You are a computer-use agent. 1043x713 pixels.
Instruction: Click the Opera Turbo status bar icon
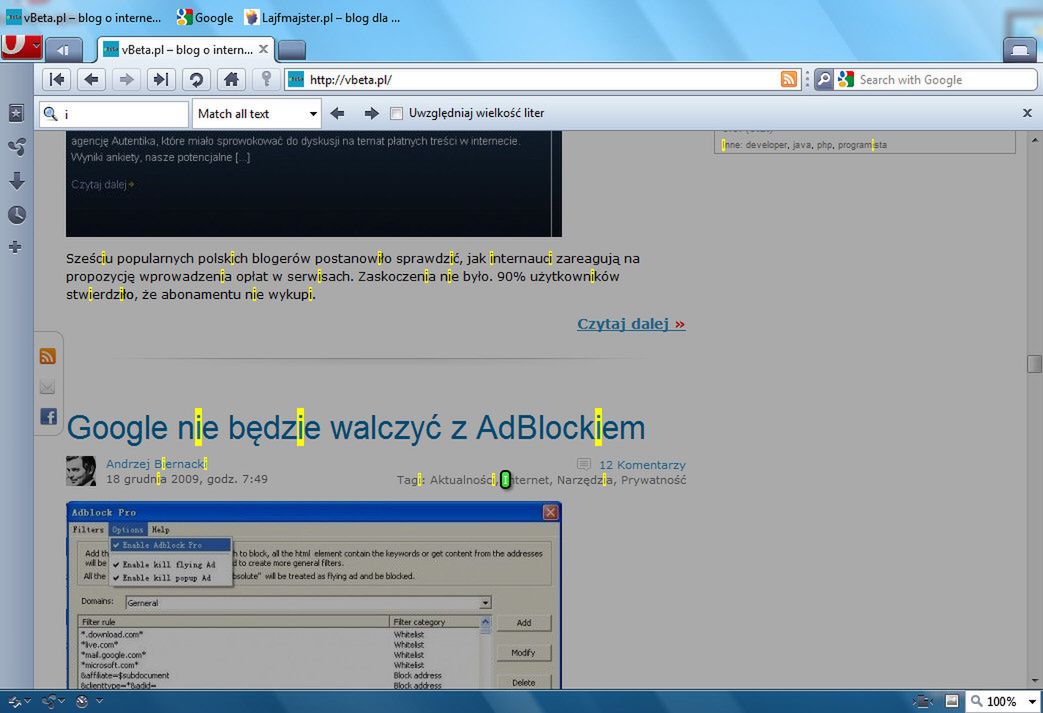[x=82, y=701]
